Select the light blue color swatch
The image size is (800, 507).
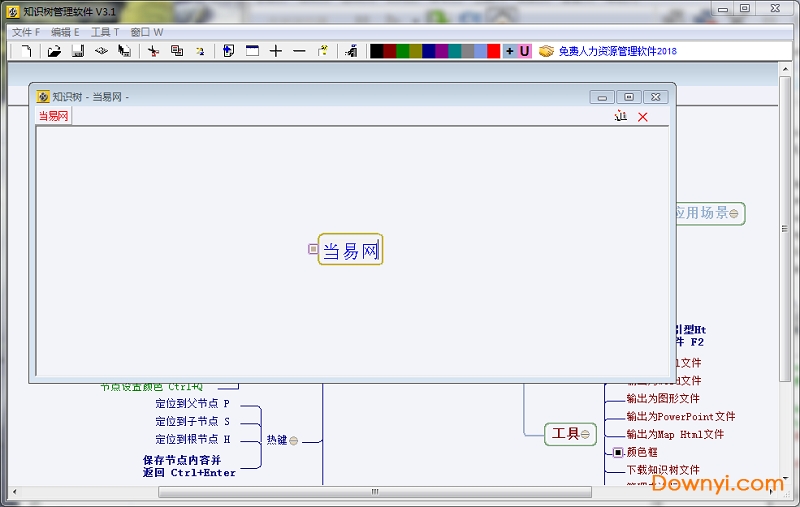click(x=481, y=51)
